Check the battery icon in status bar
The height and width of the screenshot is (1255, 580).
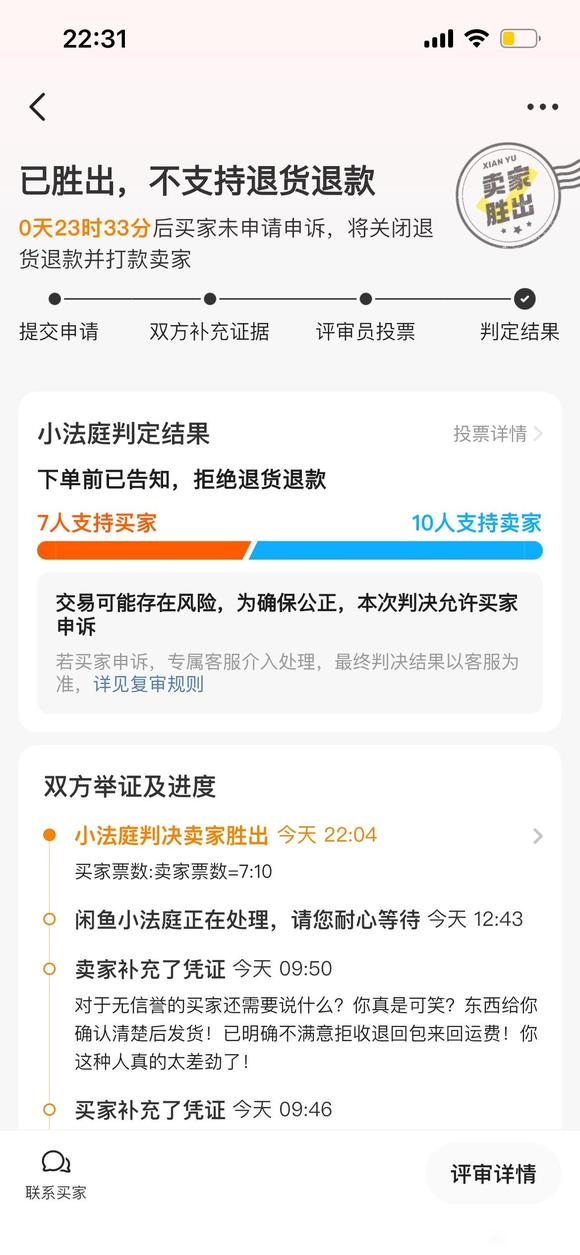pos(520,39)
